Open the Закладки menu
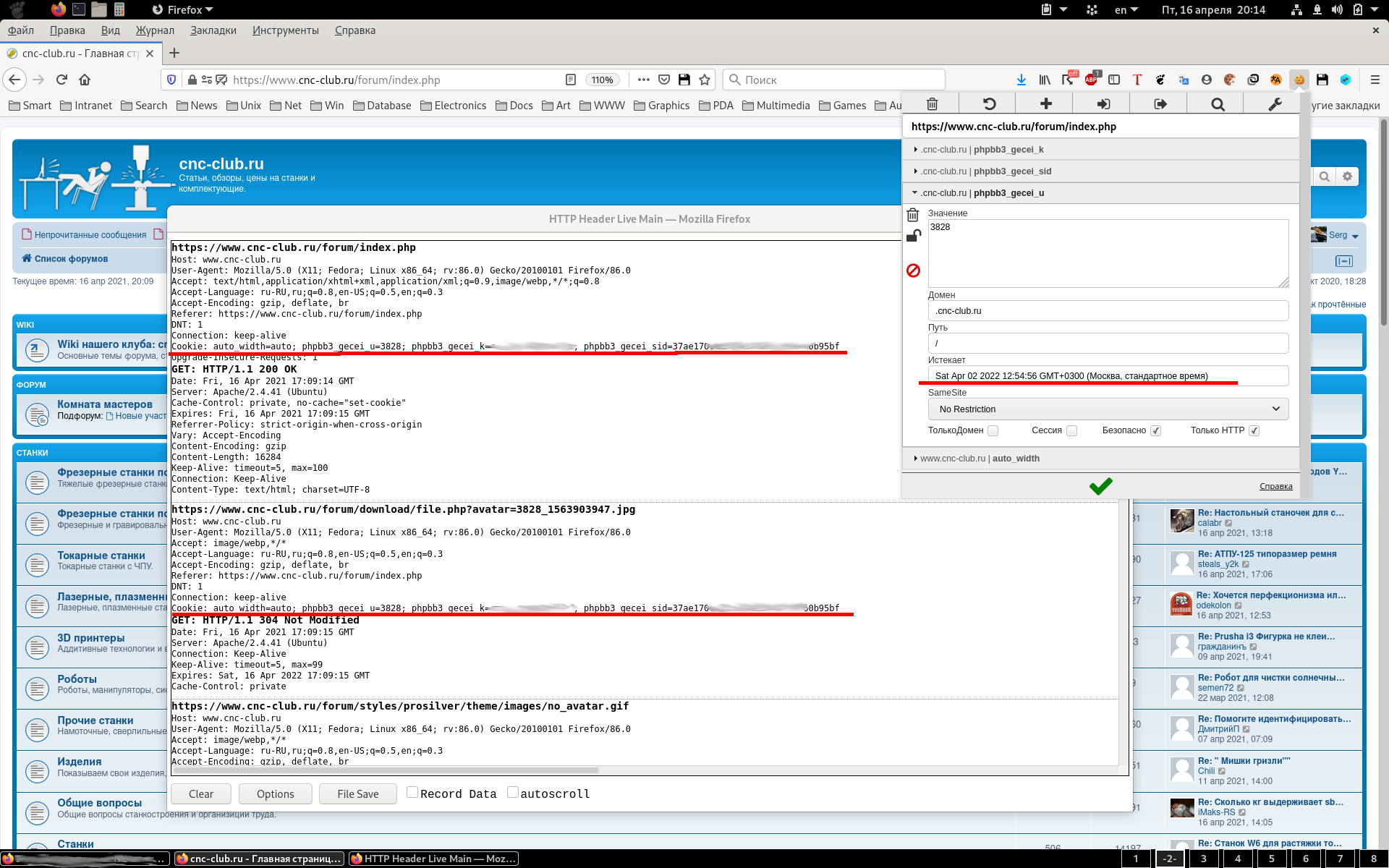 [x=213, y=30]
